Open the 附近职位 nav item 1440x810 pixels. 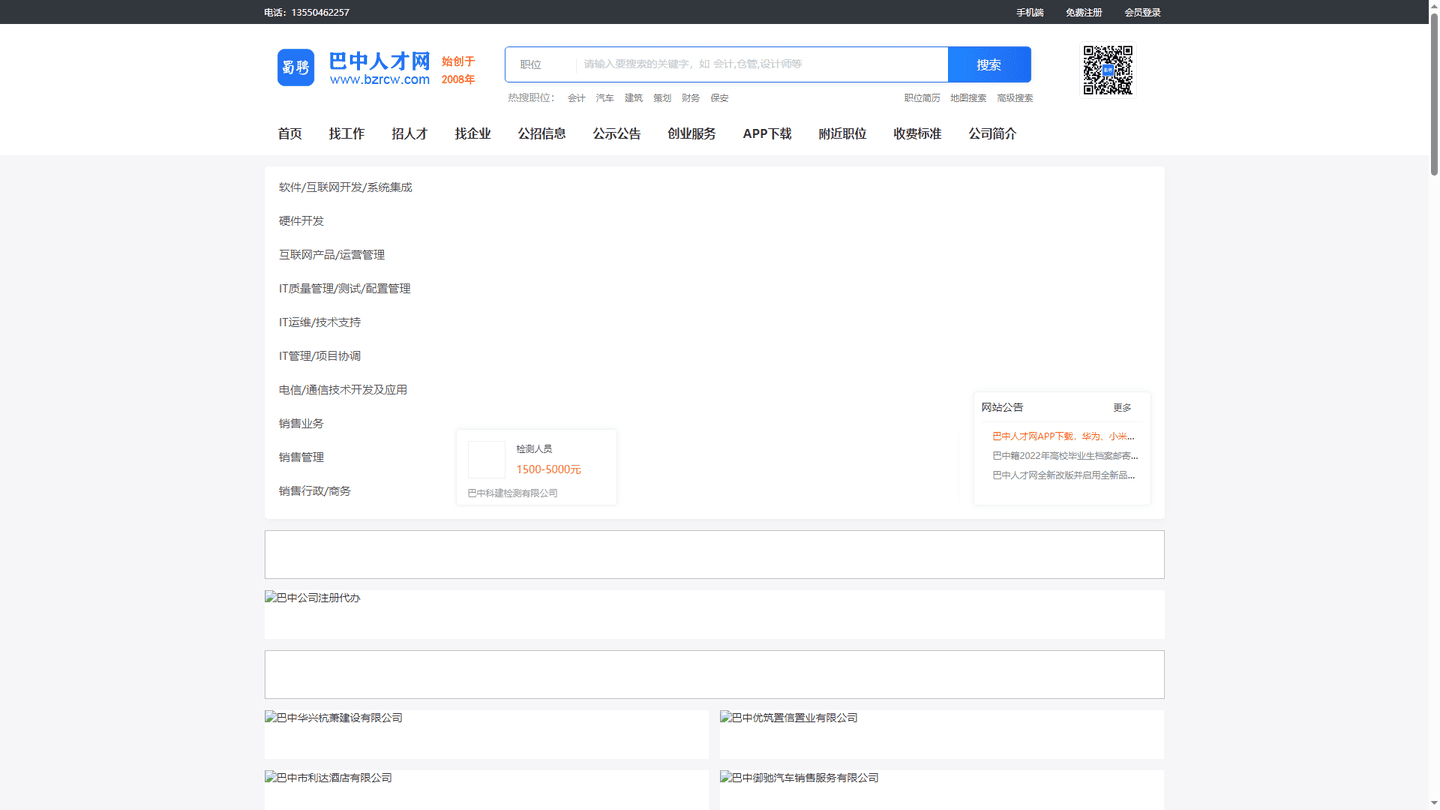(x=843, y=134)
